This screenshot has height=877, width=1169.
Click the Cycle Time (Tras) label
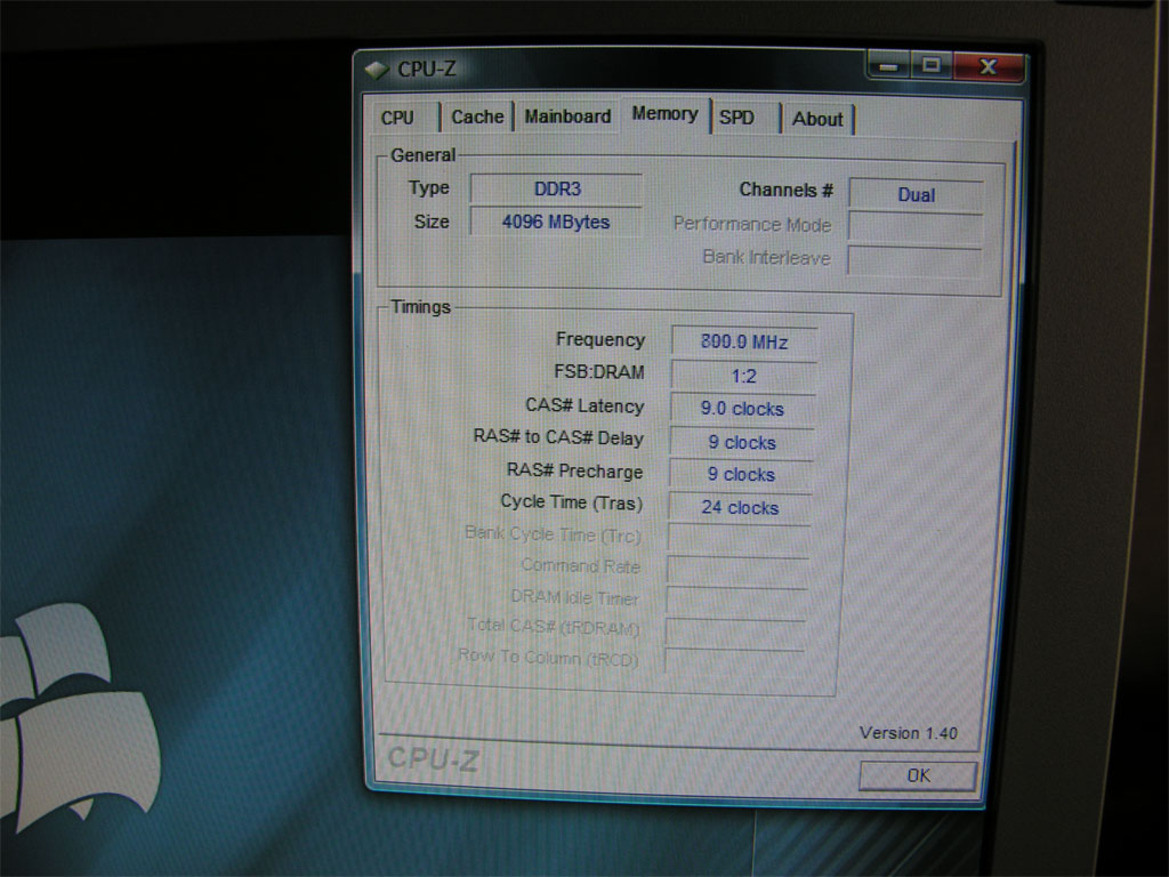(x=571, y=503)
